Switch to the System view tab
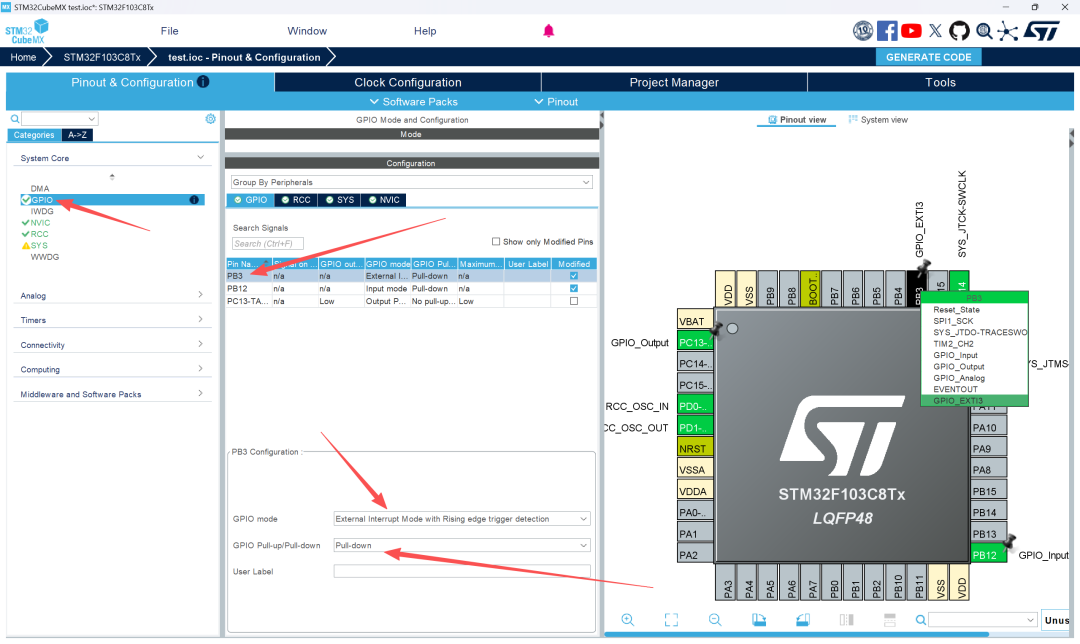Image resolution: width=1080 pixels, height=644 pixels. click(x=878, y=120)
